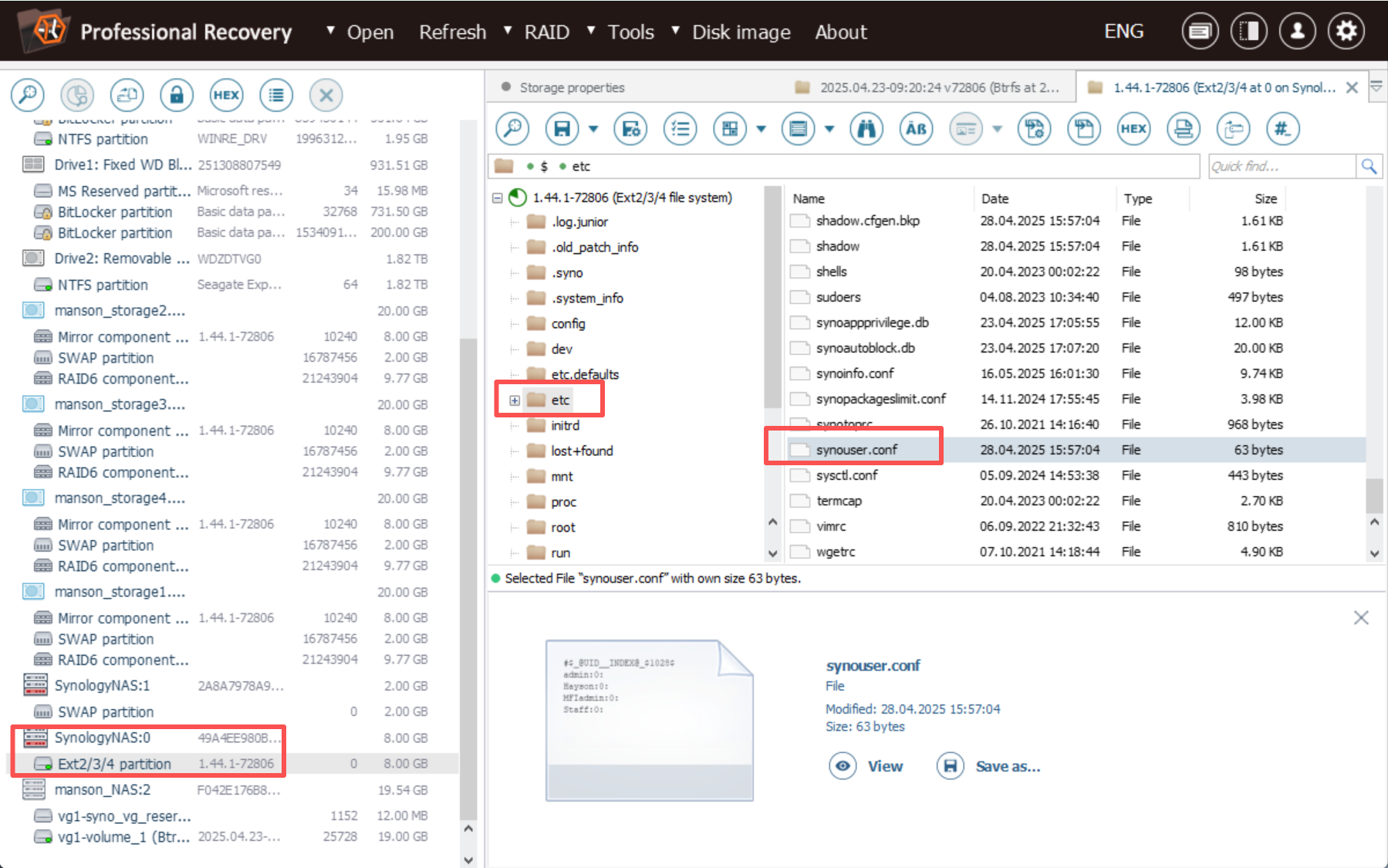Open the tab list dropdown at tab bar end
1388x868 pixels.
[x=1376, y=87]
